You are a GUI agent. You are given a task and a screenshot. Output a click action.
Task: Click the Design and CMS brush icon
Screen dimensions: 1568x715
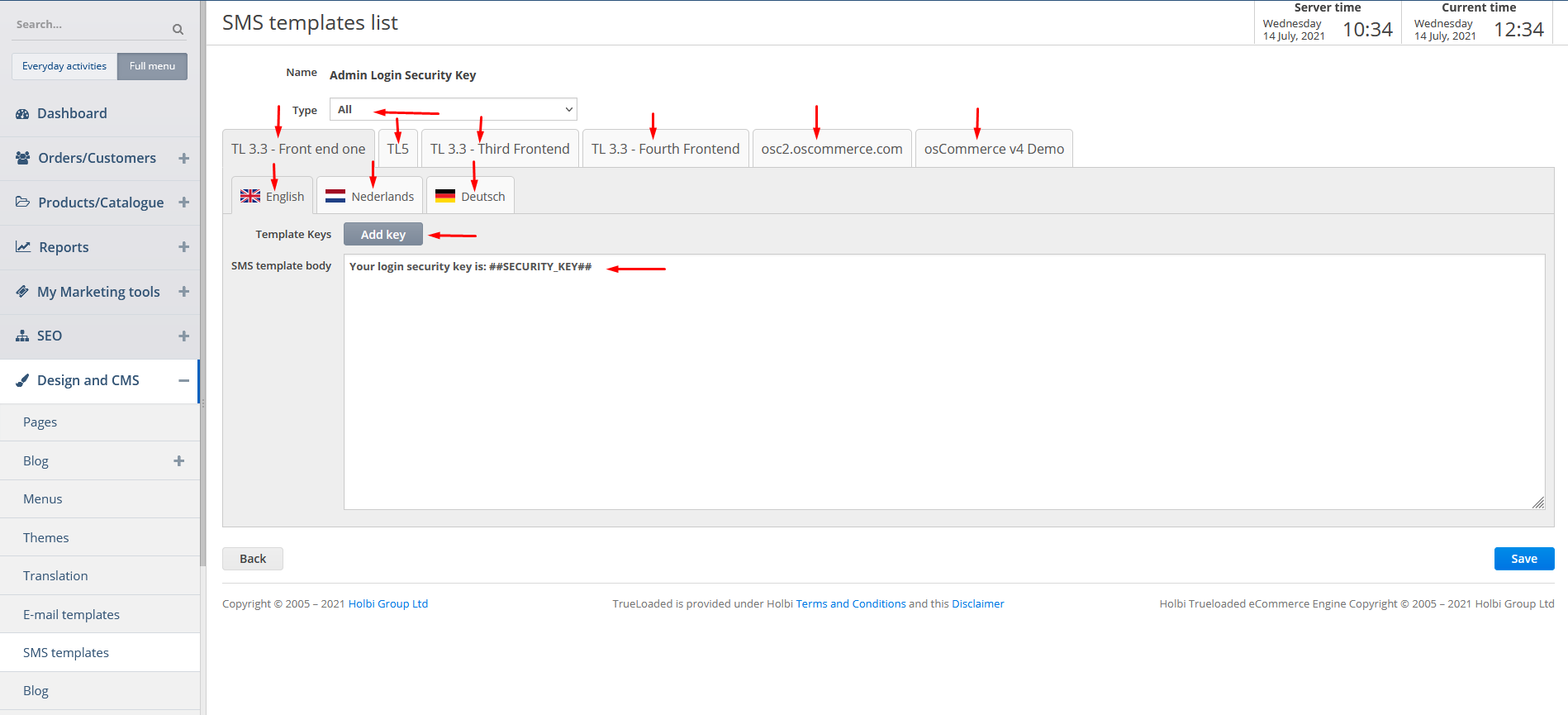coord(22,381)
